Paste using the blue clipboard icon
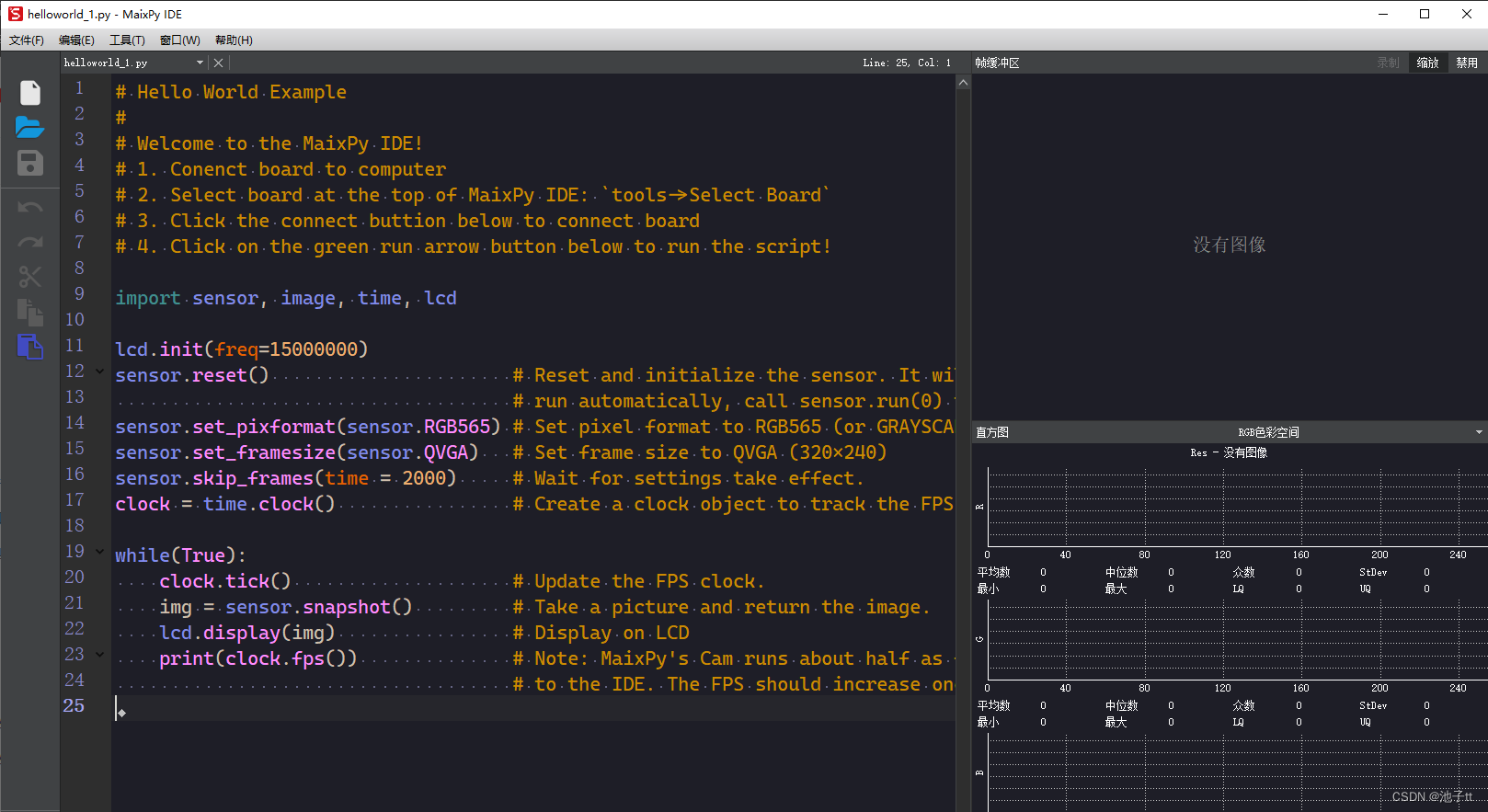1488x812 pixels. coord(30,347)
